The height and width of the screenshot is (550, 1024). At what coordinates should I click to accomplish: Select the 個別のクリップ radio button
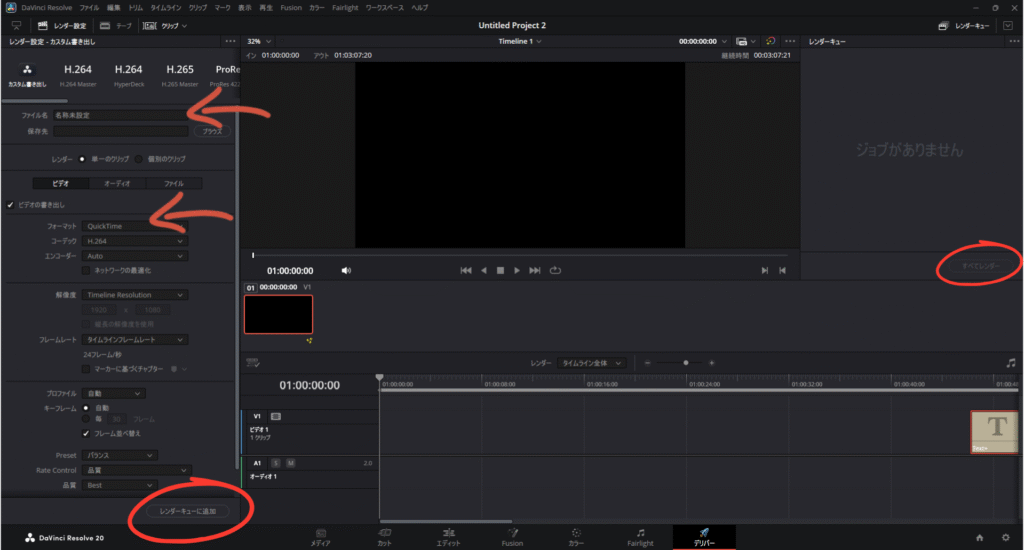[x=140, y=159]
